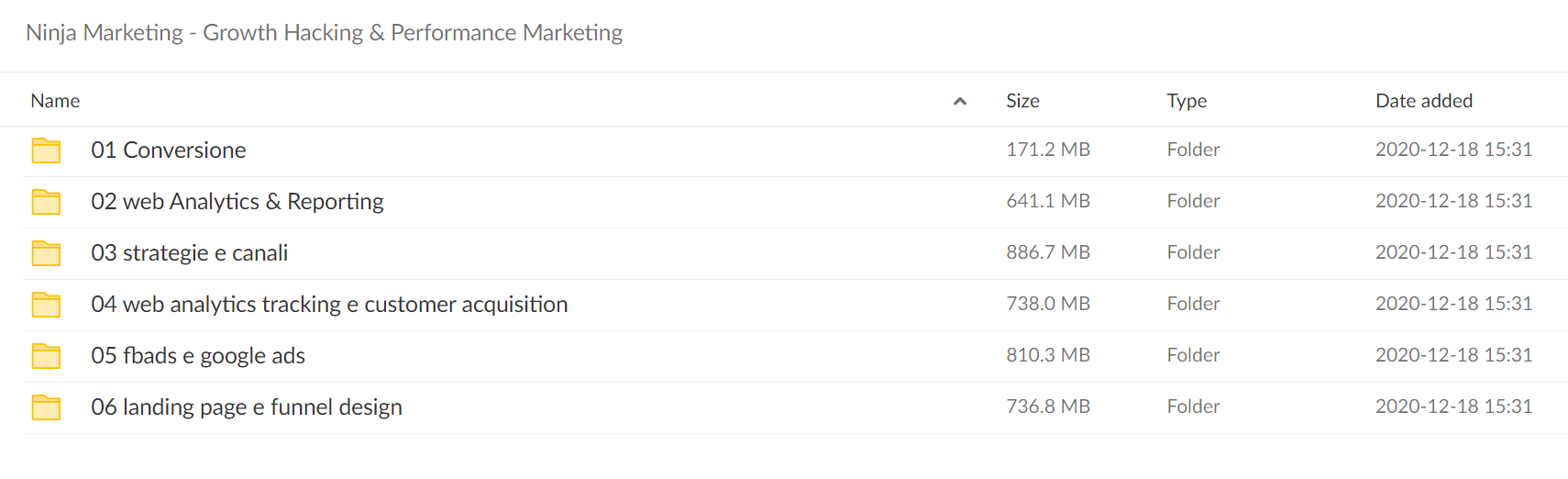Open 04 web analytics tracking e customer acquisition
1568x479 pixels.
pyautogui.click(x=329, y=304)
